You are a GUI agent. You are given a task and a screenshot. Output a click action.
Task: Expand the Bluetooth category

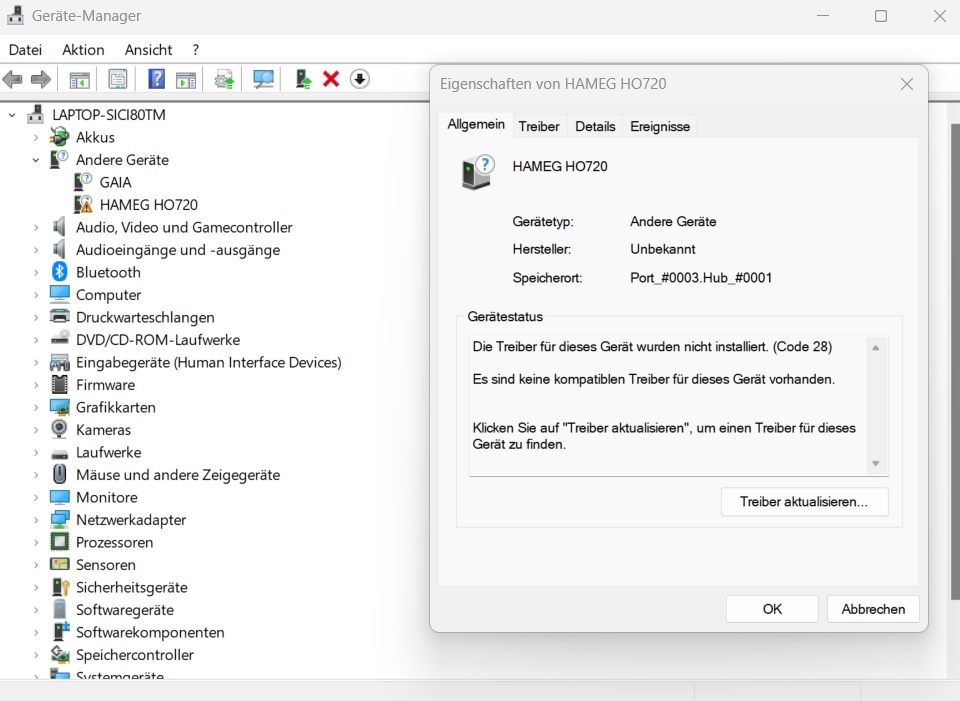click(x=36, y=272)
